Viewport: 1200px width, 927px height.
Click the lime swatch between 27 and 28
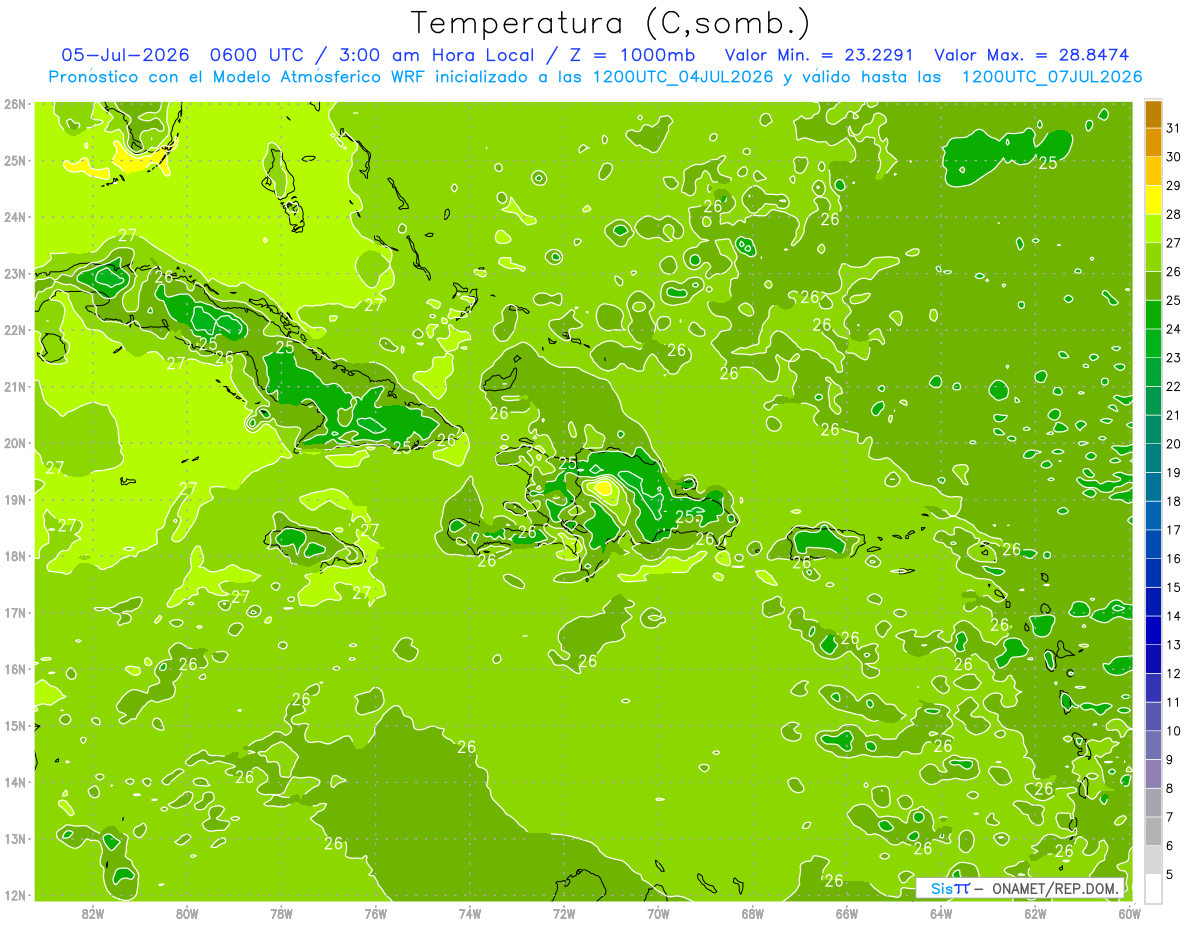[1153, 228]
